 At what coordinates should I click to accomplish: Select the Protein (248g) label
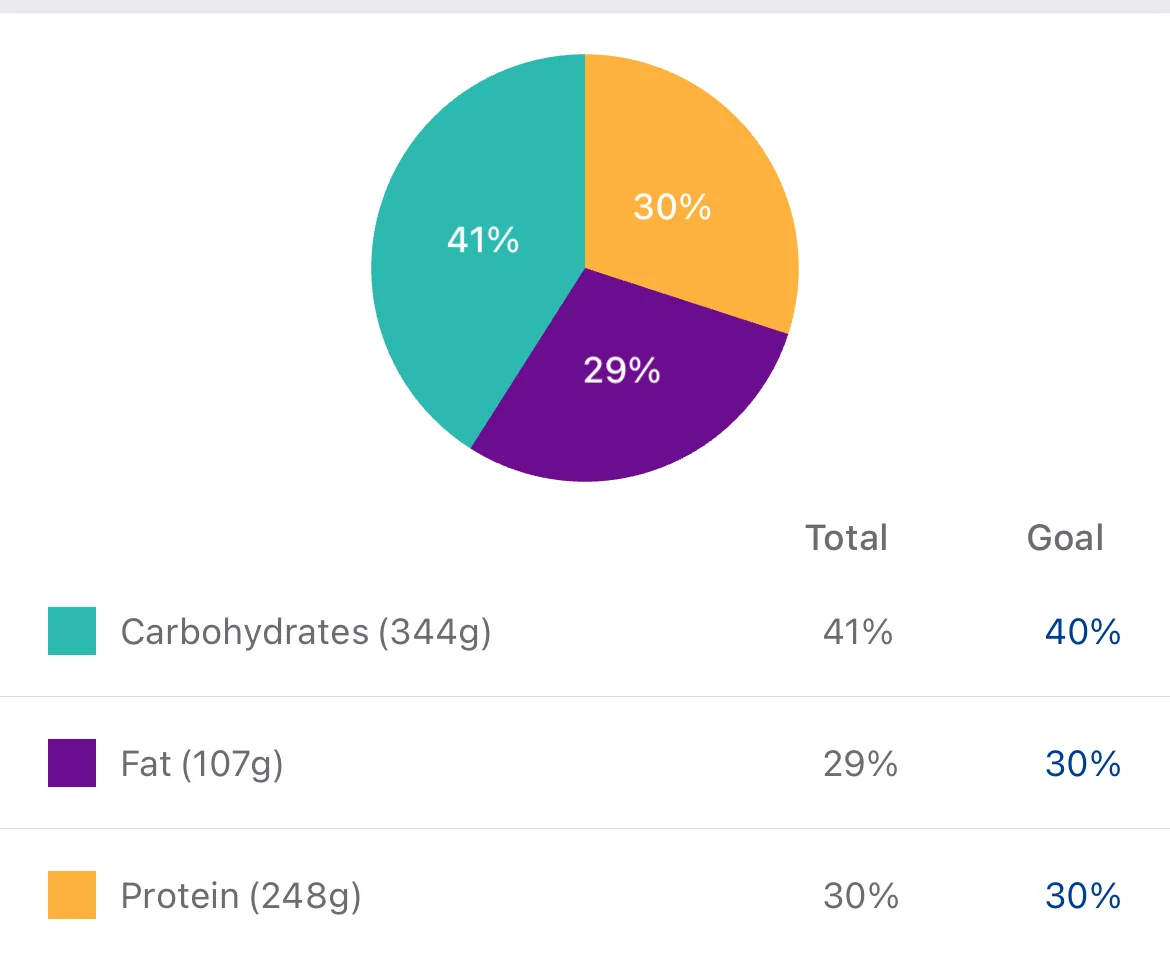pos(241,896)
